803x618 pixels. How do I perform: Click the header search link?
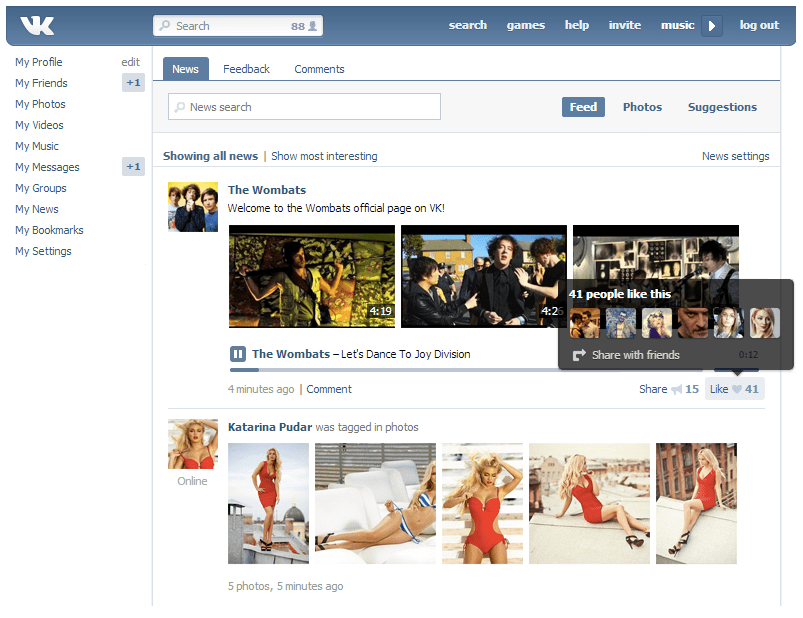point(468,25)
